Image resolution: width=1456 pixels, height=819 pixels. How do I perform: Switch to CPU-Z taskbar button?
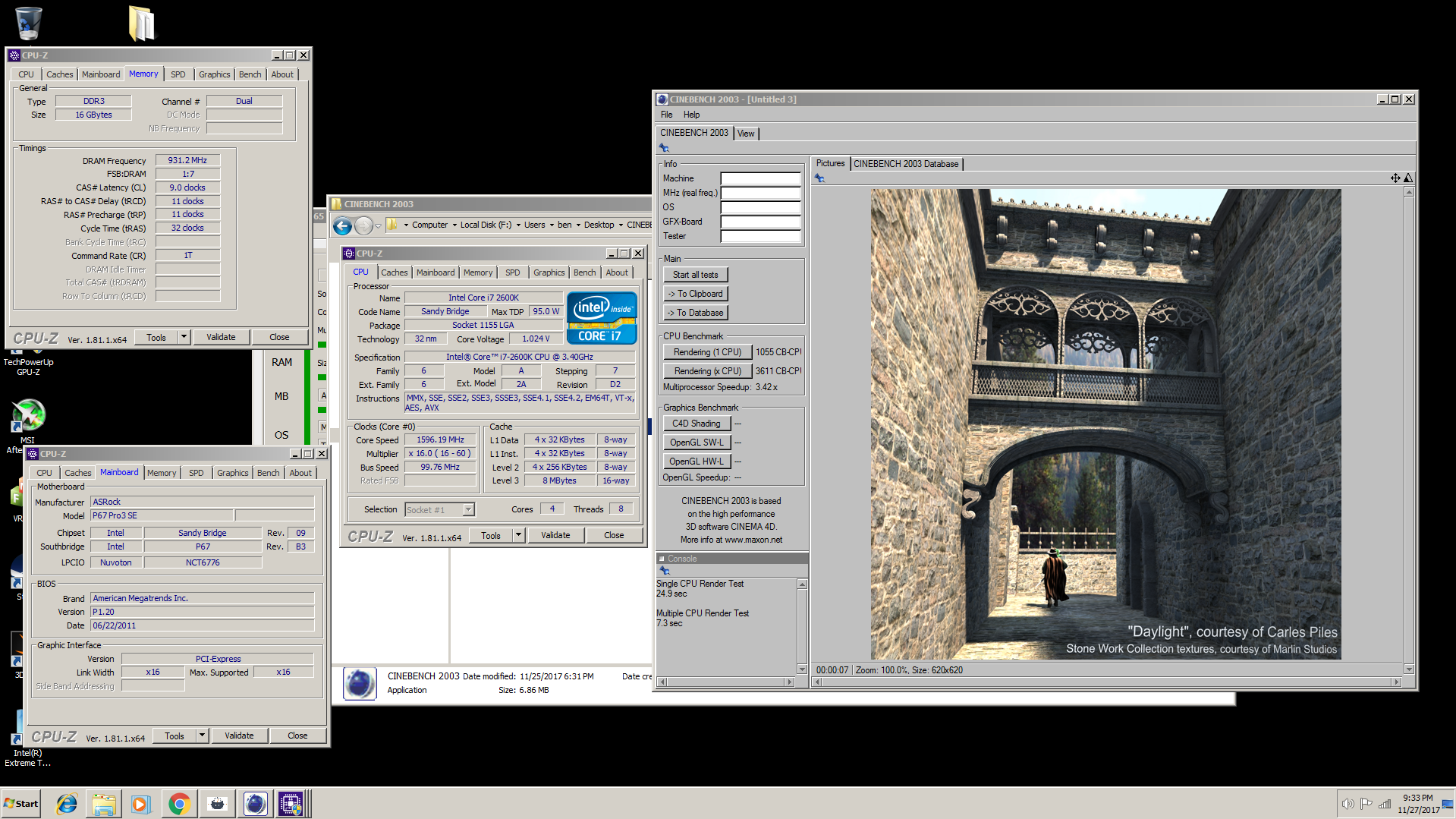click(291, 804)
